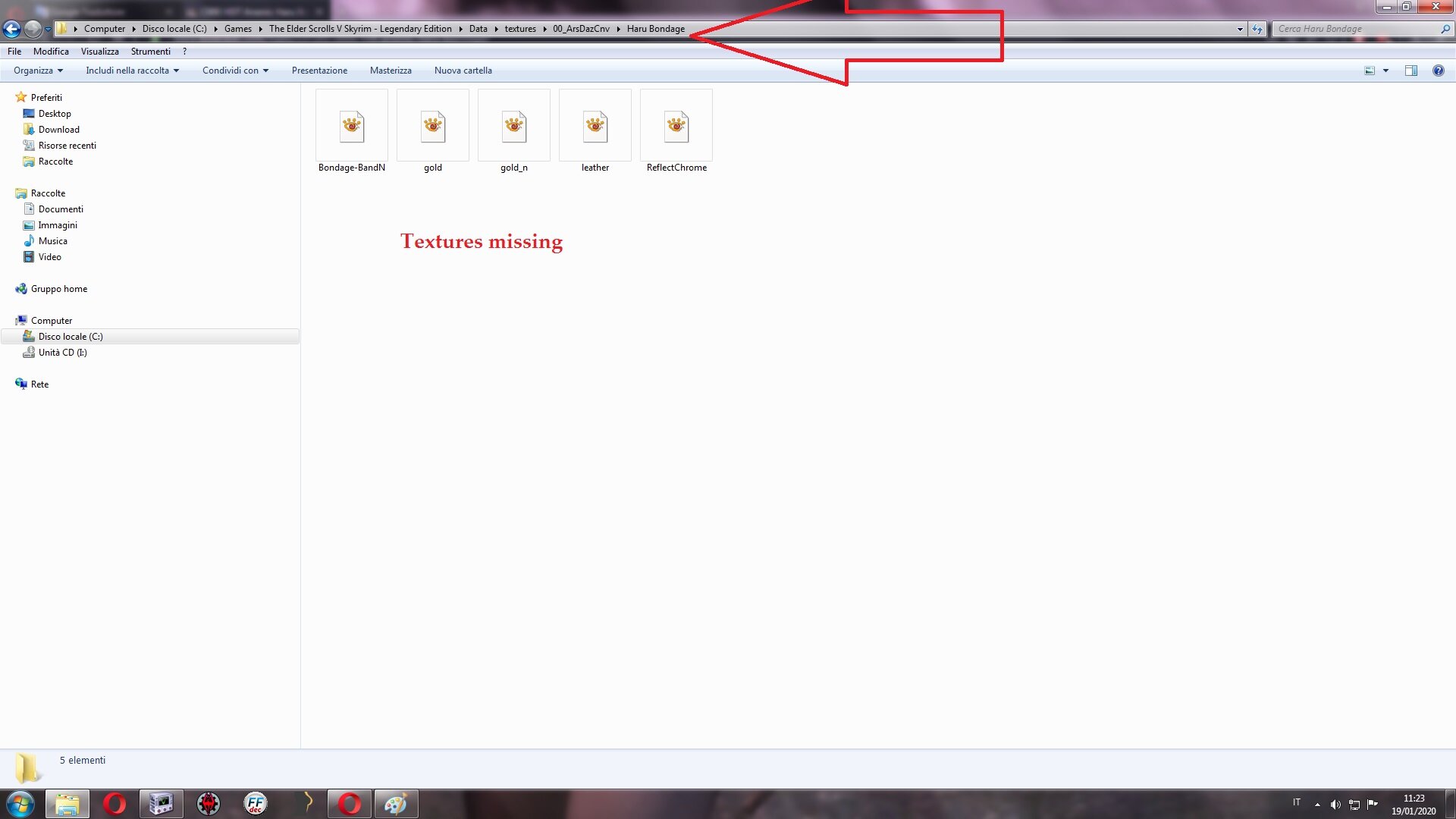The image size is (1456, 819).
Task: Open the File menu
Action: pyautogui.click(x=14, y=52)
